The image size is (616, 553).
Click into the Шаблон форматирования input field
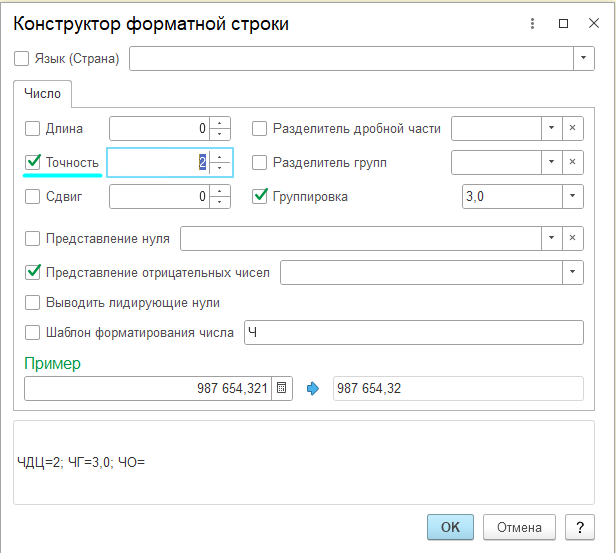412,333
